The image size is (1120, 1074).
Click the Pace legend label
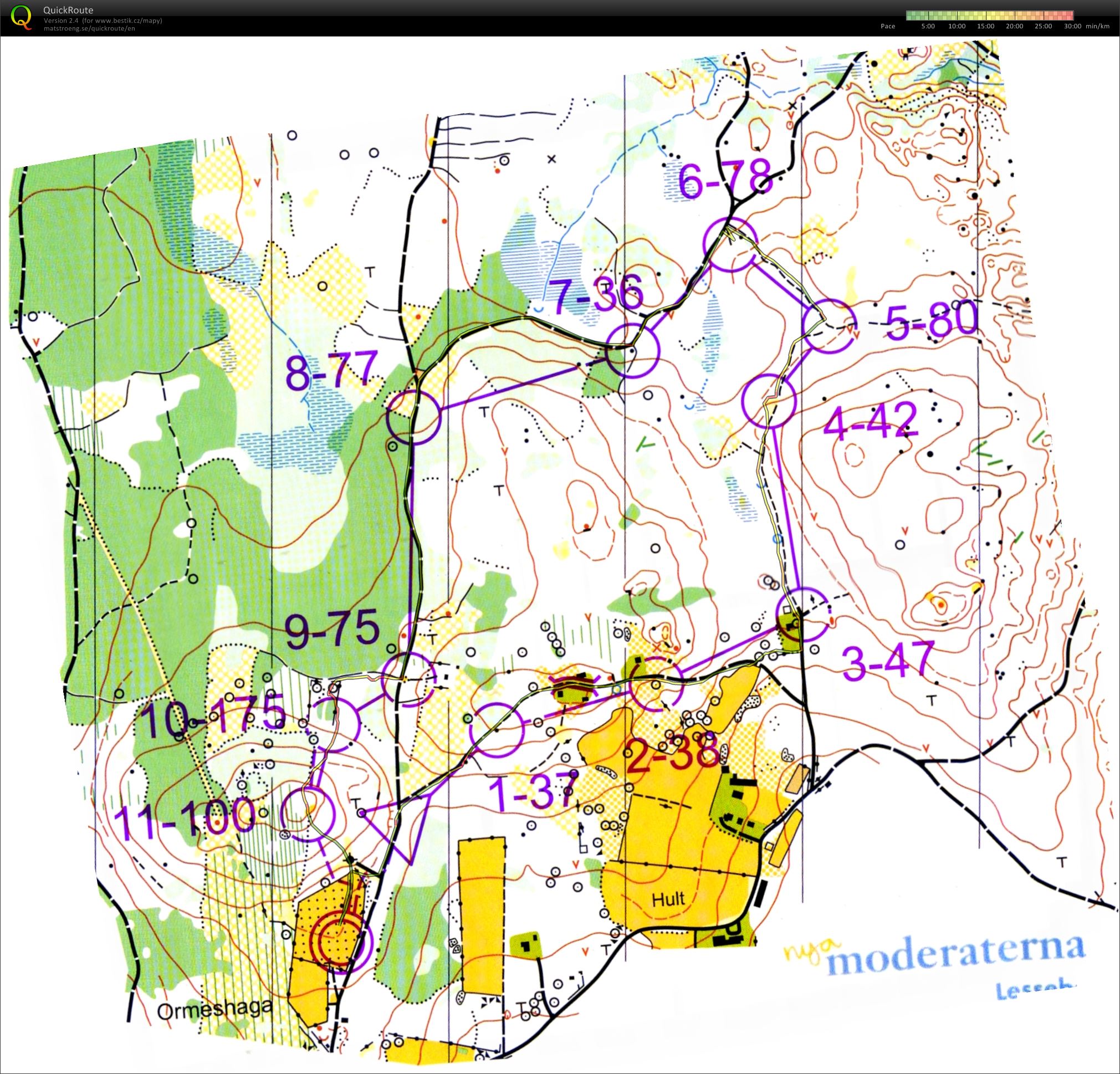coord(888,26)
